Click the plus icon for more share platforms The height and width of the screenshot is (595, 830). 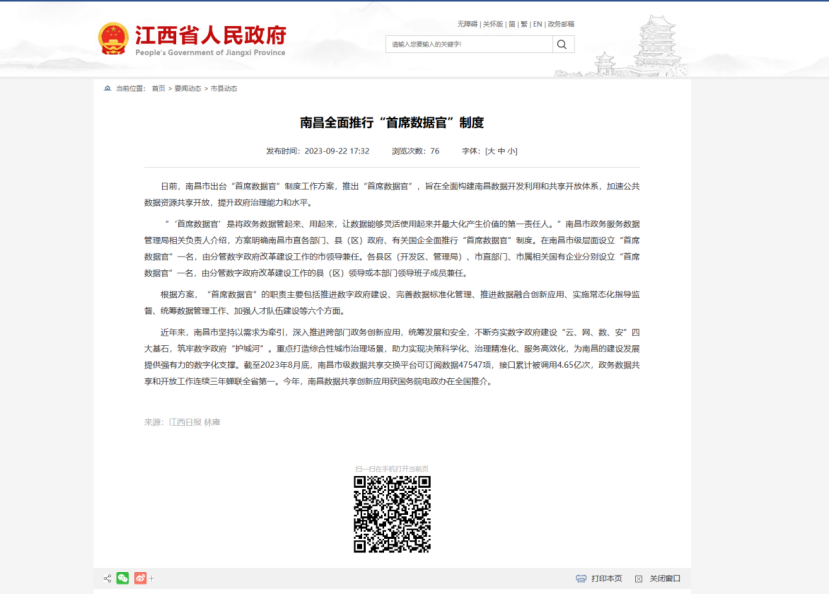click(151, 577)
